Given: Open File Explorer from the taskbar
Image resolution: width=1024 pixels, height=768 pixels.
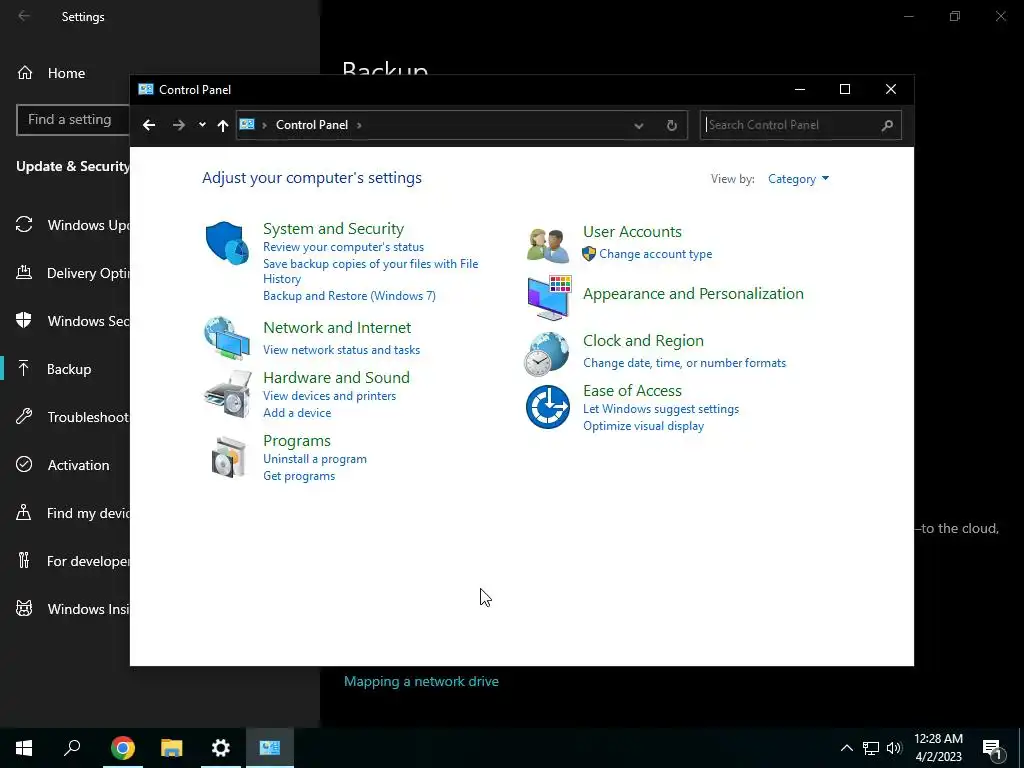Looking at the screenshot, I should tap(172, 748).
